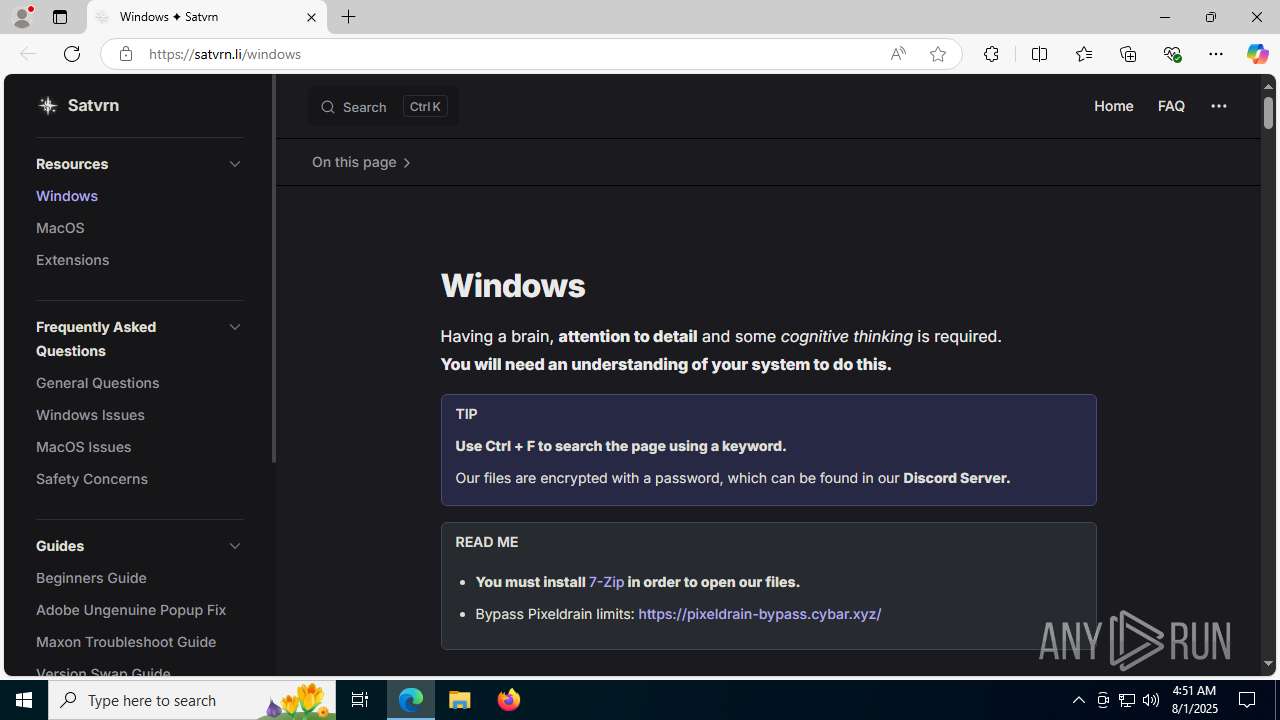This screenshot has width=1280, height=720.
Task: Follow the 7-Zip link
Action: tap(606, 582)
